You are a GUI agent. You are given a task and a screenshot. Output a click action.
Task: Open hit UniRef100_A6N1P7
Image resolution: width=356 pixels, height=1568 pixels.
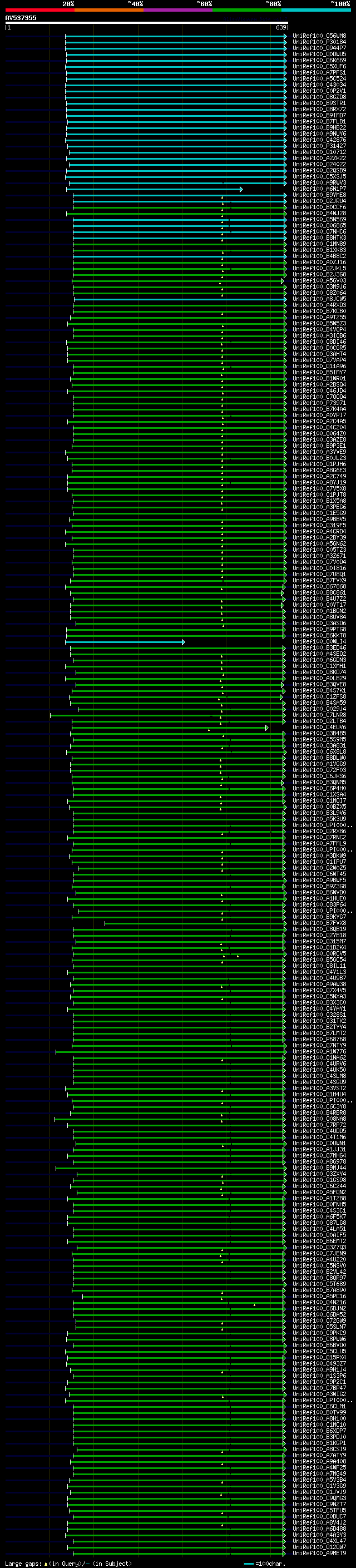tap(319, 189)
